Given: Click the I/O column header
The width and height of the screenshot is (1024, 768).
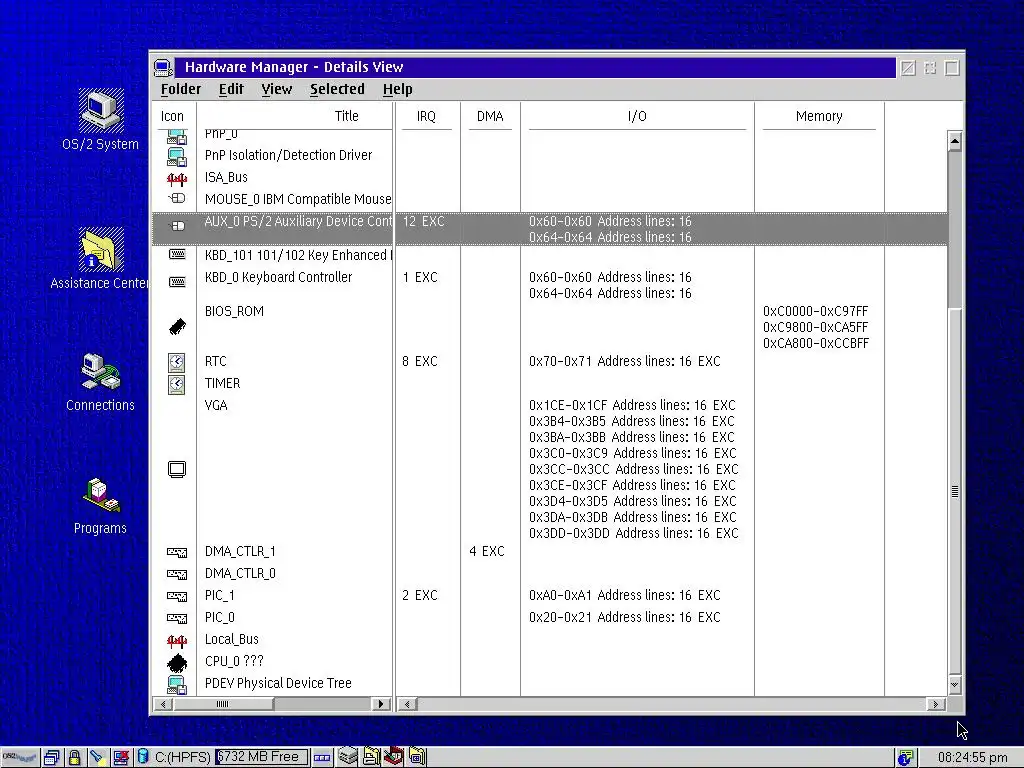Looking at the screenshot, I should 637,116.
